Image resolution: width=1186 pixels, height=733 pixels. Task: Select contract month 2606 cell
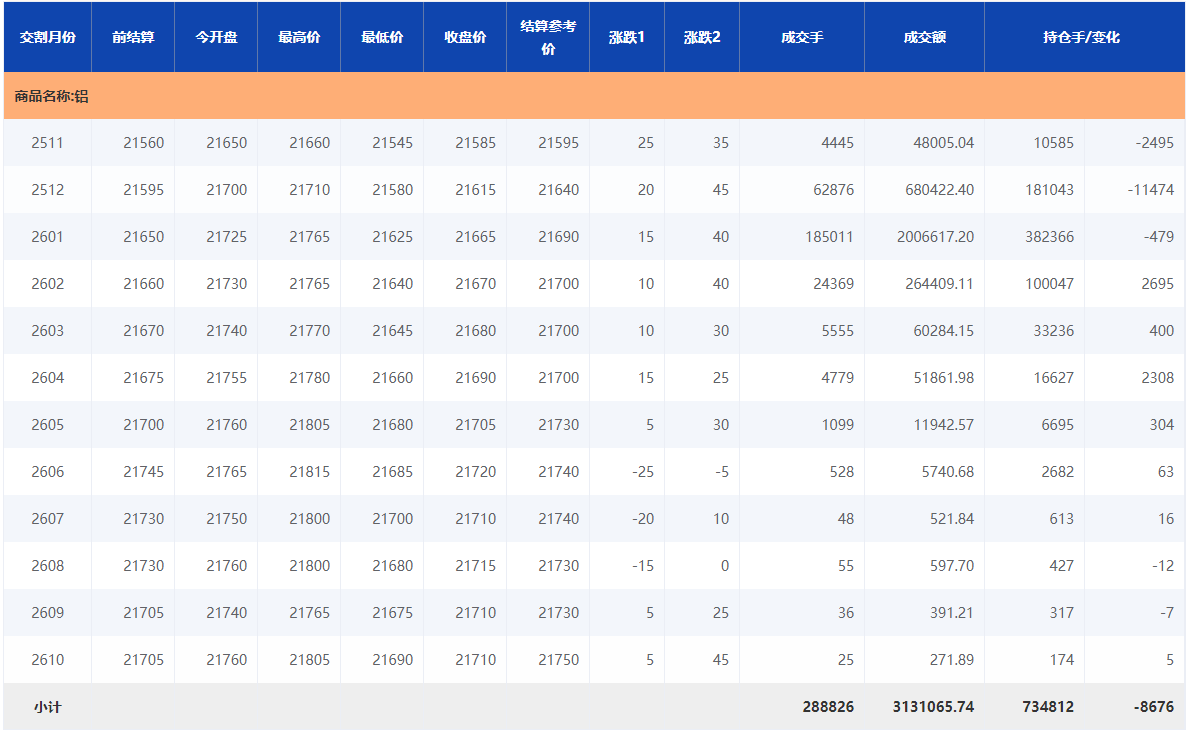coord(47,472)
